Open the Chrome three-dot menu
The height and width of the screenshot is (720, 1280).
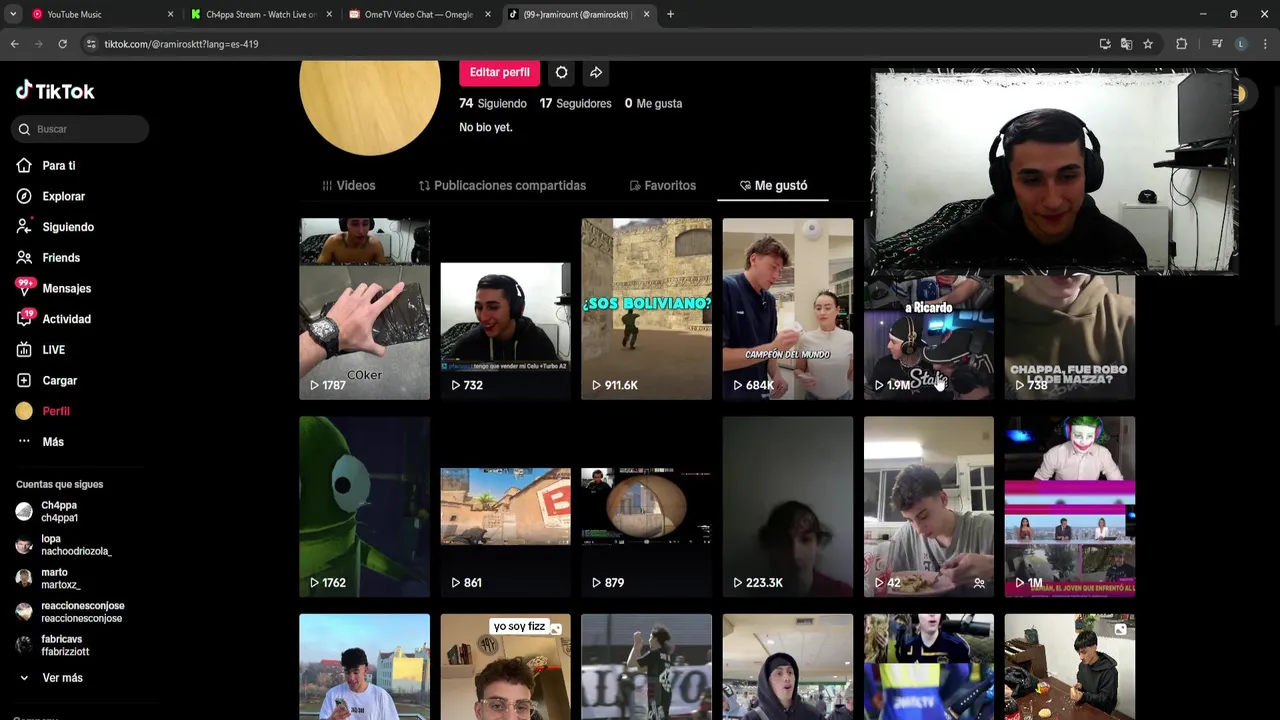(x=1265, y=44)
